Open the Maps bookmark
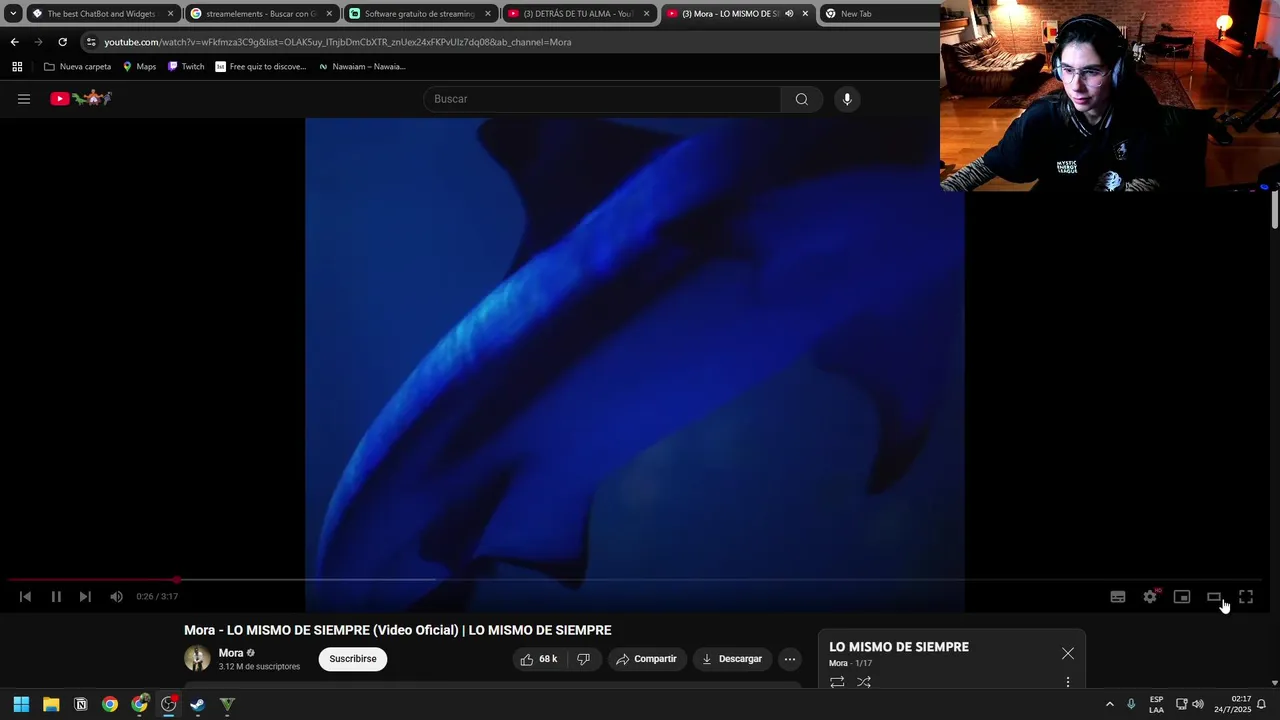Image resolution: width=1280 pixels, height=720 pixels. tap(139, 67)
